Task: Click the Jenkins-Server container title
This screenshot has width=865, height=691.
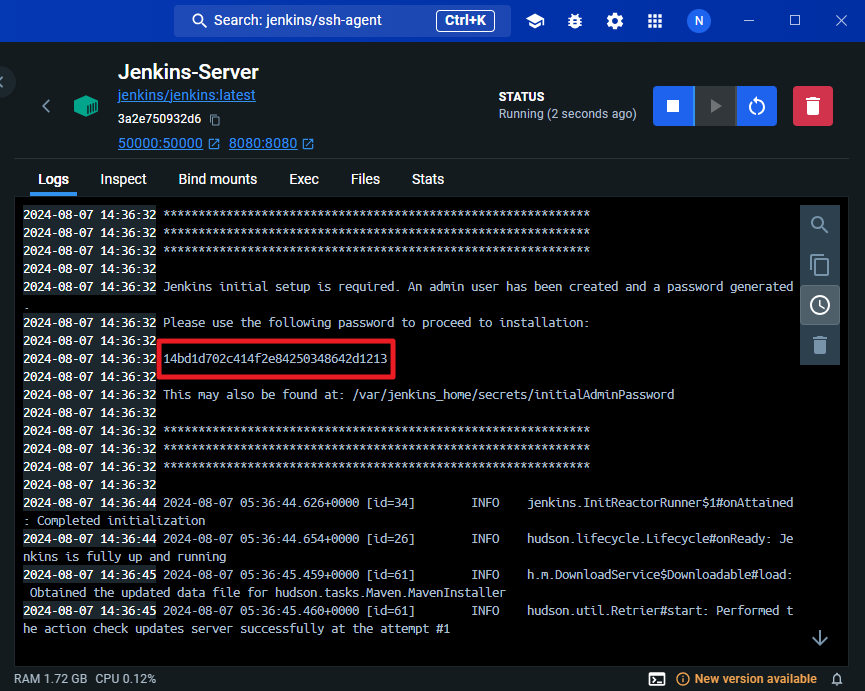Action: pyautogui.click(x=188, y=72)
